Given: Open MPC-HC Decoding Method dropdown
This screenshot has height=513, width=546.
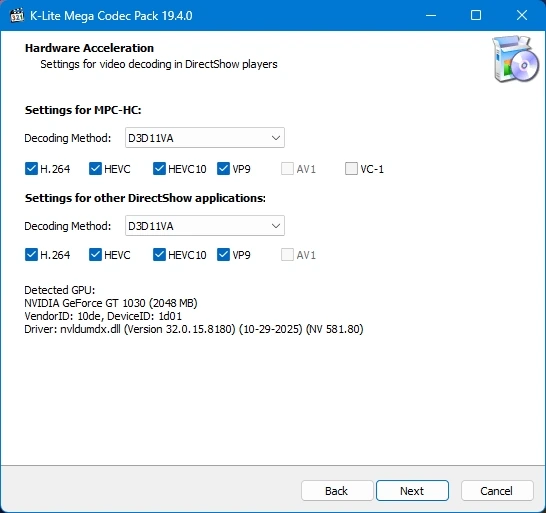Looking at the screenshot, I should click(x=205, y=138).
